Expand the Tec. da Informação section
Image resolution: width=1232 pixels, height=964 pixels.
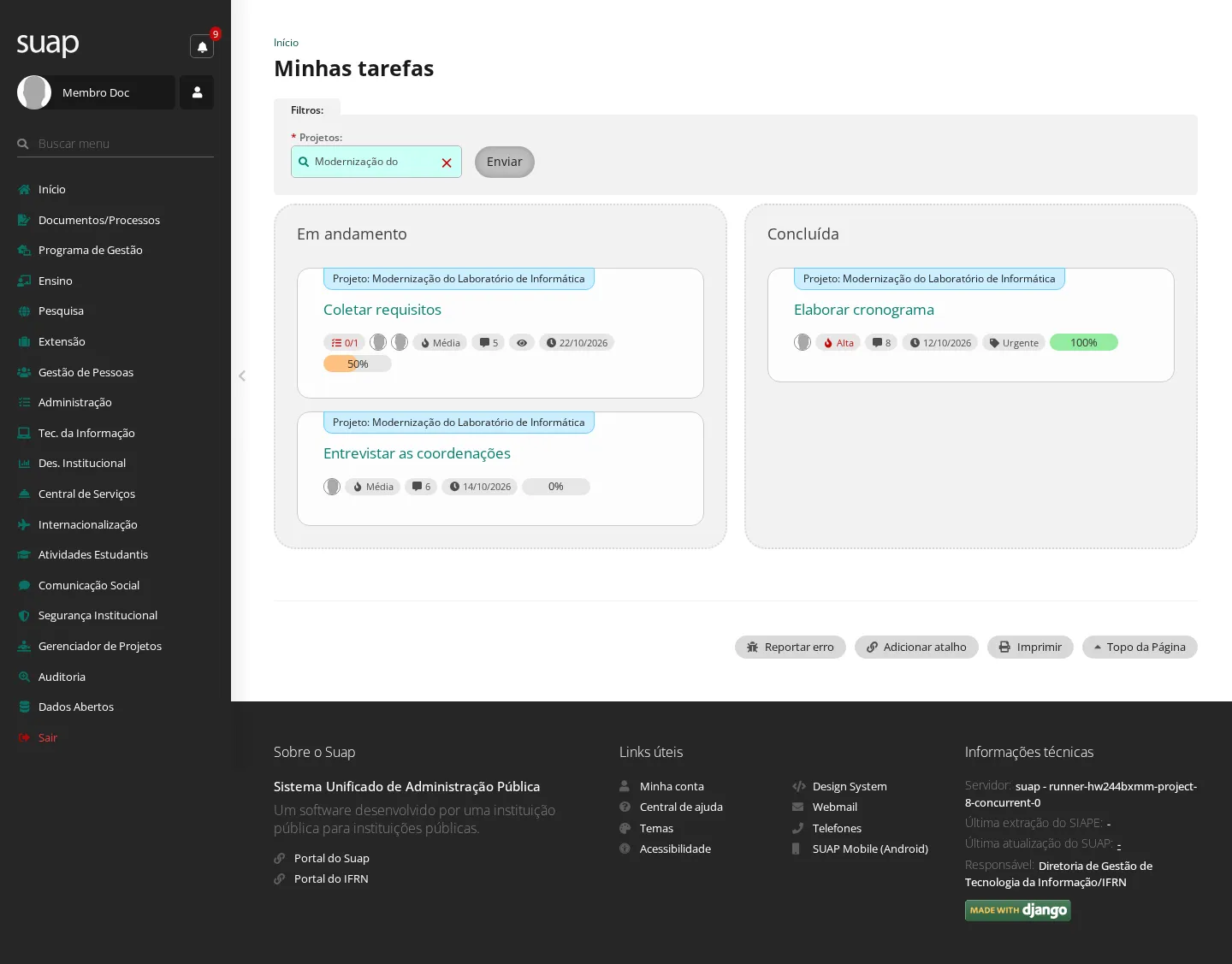[x=115, y=433]
